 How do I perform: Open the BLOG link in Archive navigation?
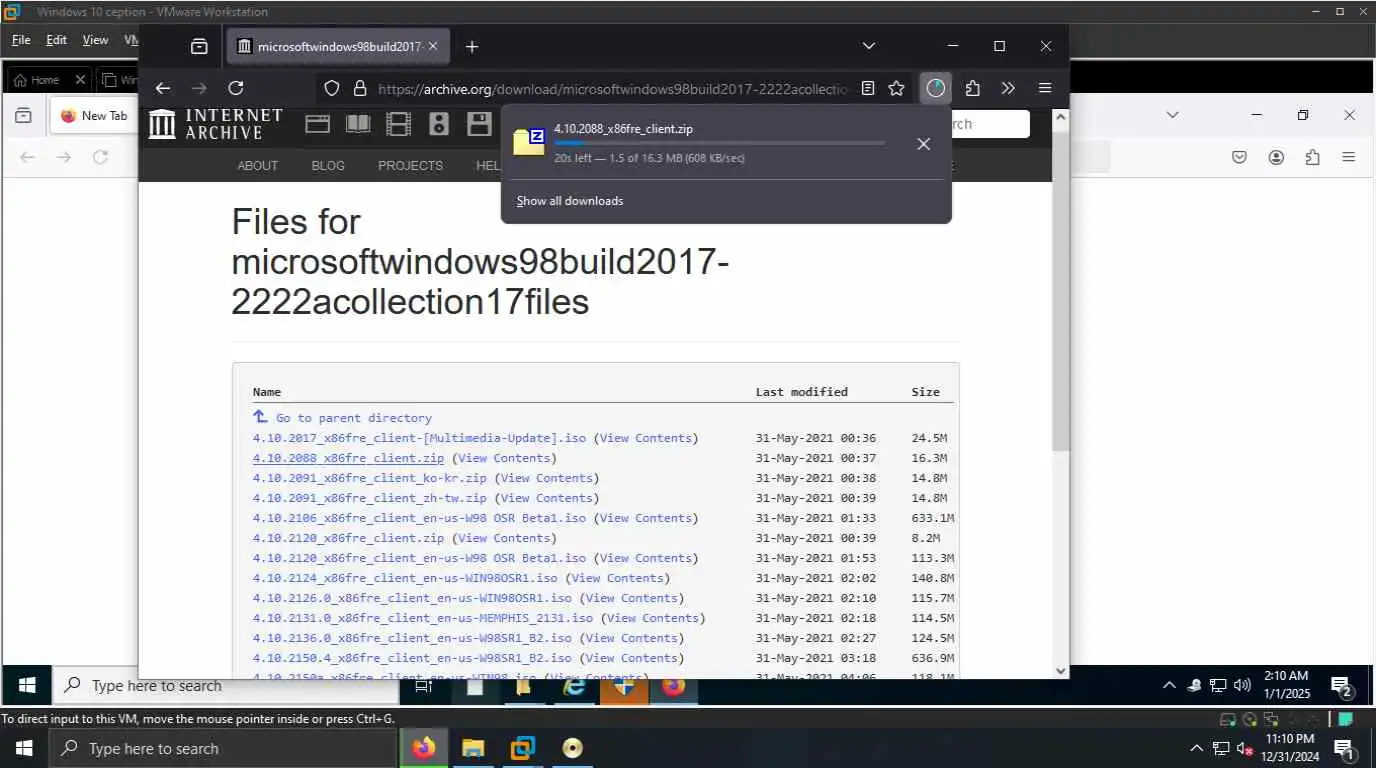pos(328,166)
